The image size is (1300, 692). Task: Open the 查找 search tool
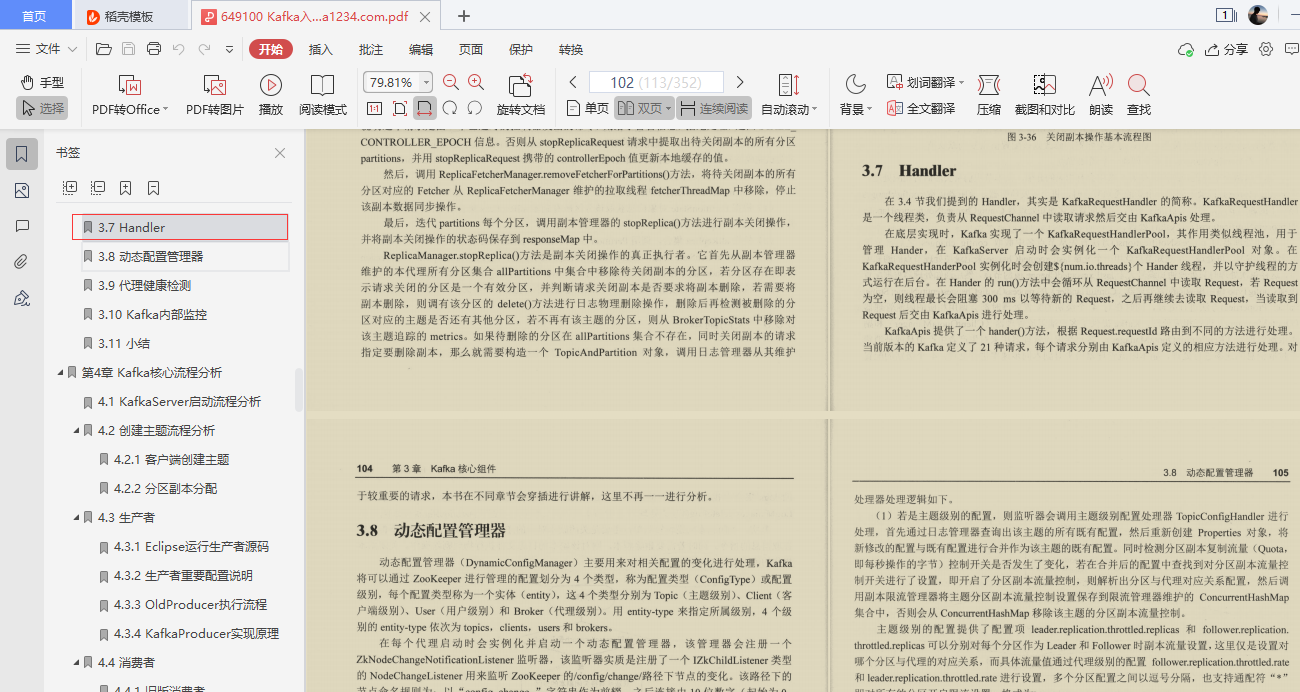(1139, 95)
